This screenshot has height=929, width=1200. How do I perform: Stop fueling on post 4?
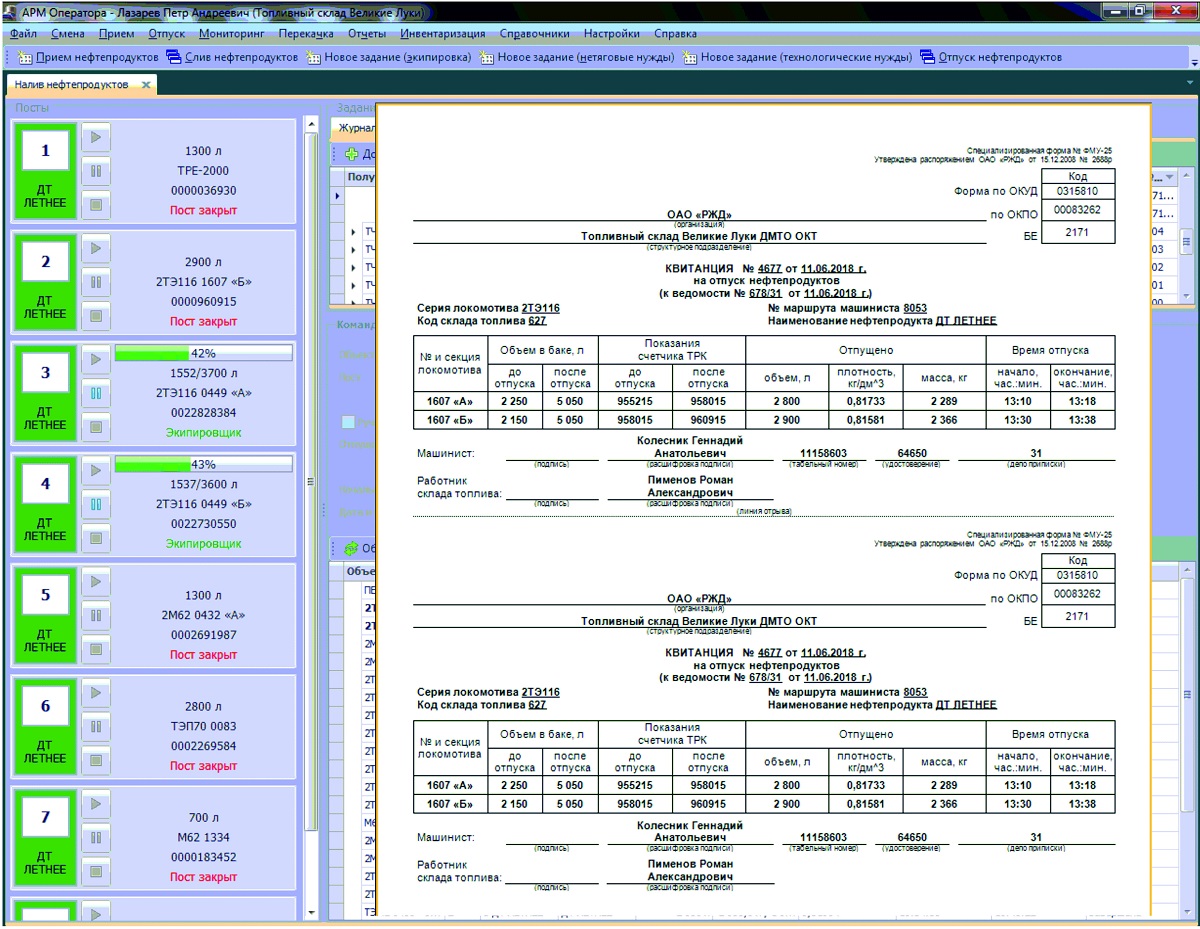coord(95,539)
